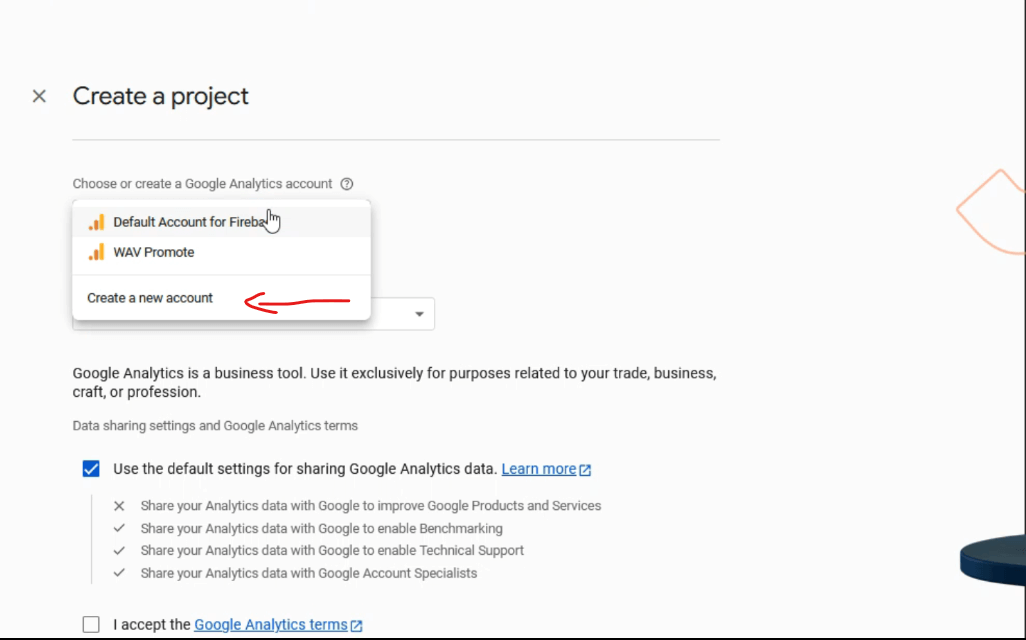Image resolution: width=1026 pixels, height=640 pixels.
Task: Click the checkmark next to the Benchmarking item
Action: (118, 528)
